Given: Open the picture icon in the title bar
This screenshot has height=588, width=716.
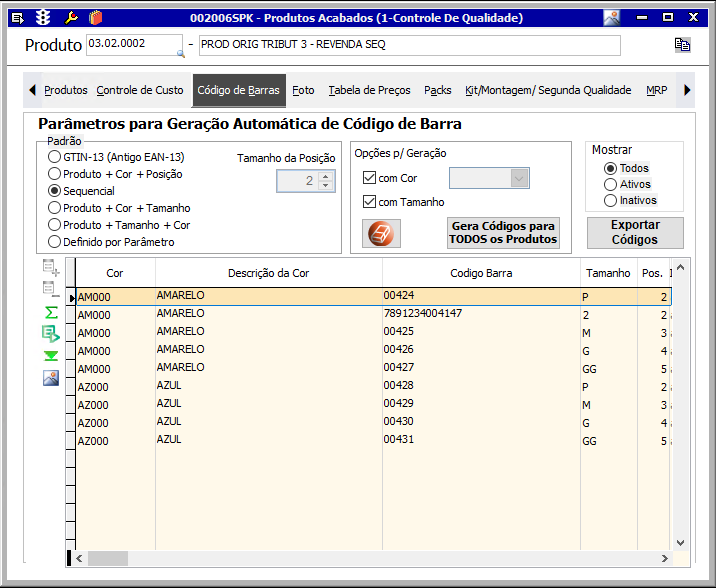Looking at the screenshot, I should [x=611, y=18].
